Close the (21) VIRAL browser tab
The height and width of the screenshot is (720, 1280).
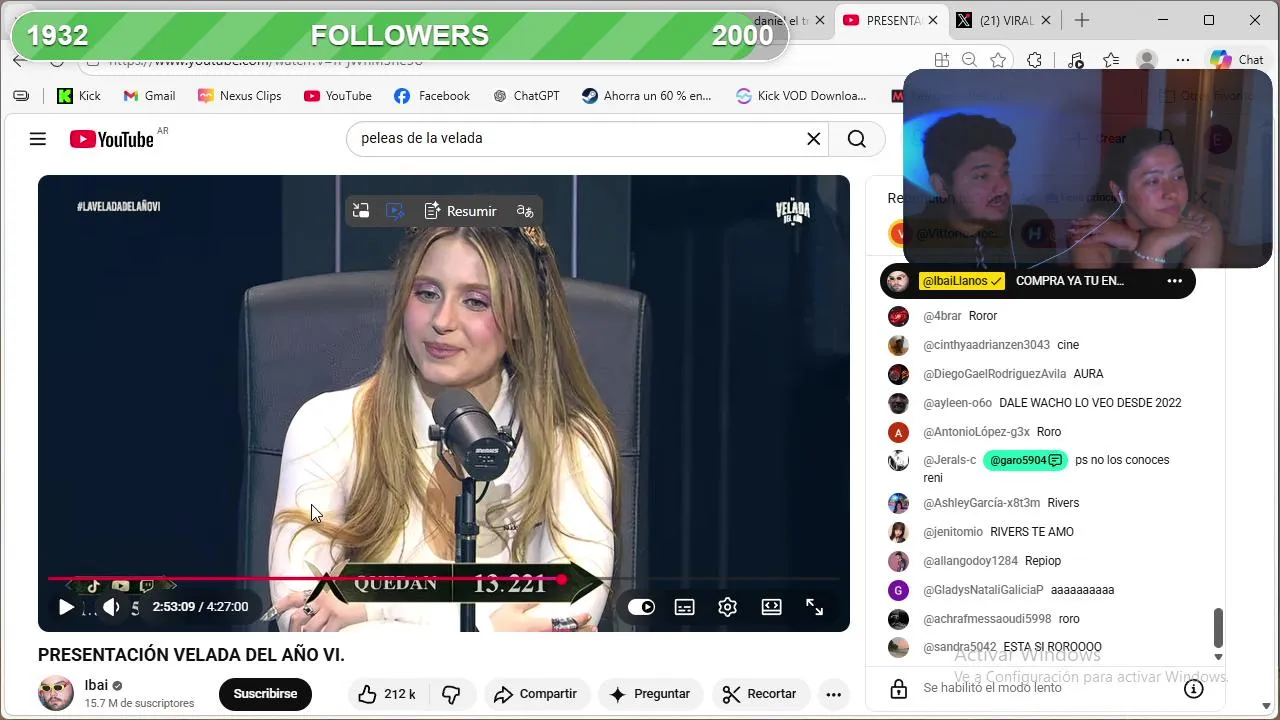point(1047,20)
